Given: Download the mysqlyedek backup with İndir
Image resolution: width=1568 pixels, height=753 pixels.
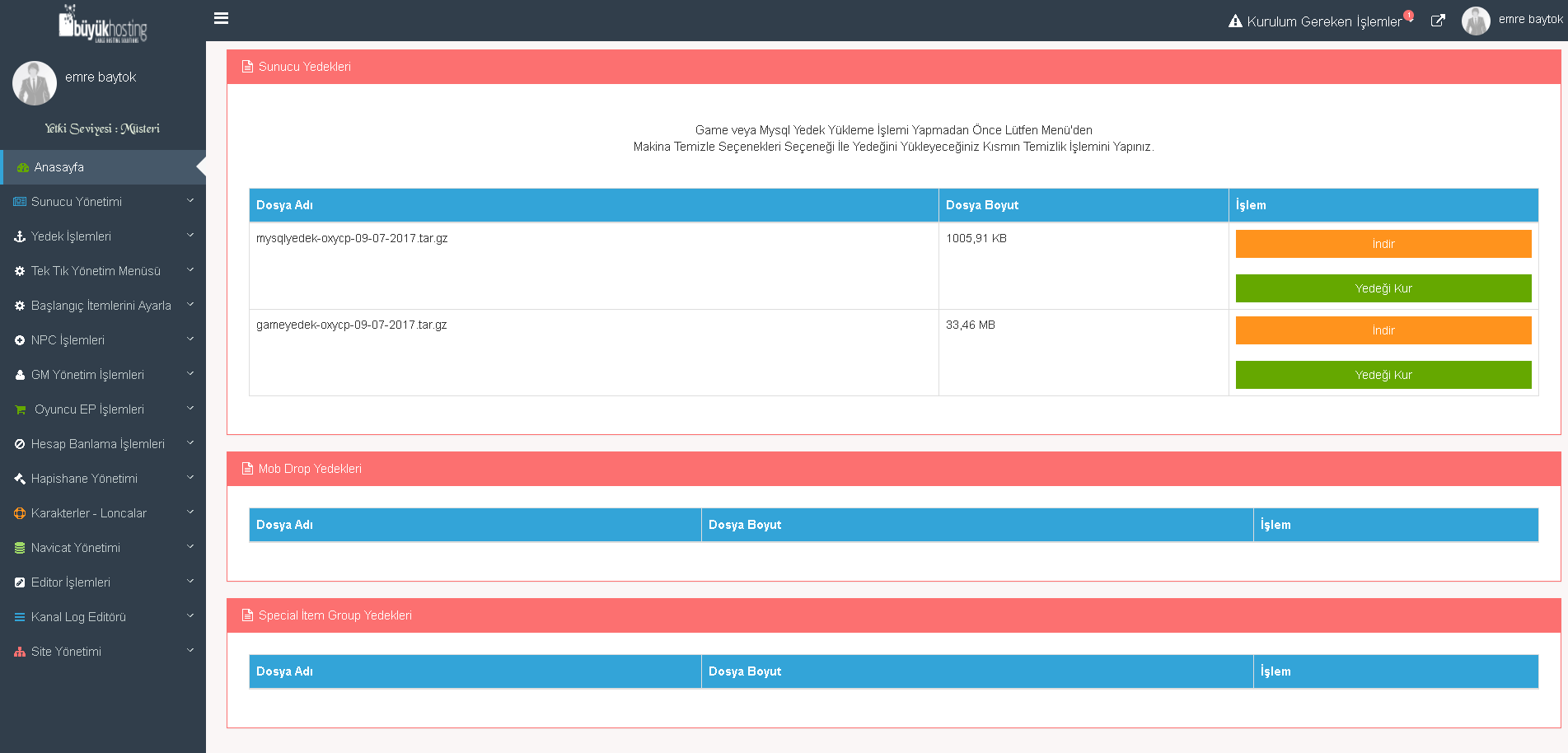Looking at the screenshot, I should coord(1383,244).
